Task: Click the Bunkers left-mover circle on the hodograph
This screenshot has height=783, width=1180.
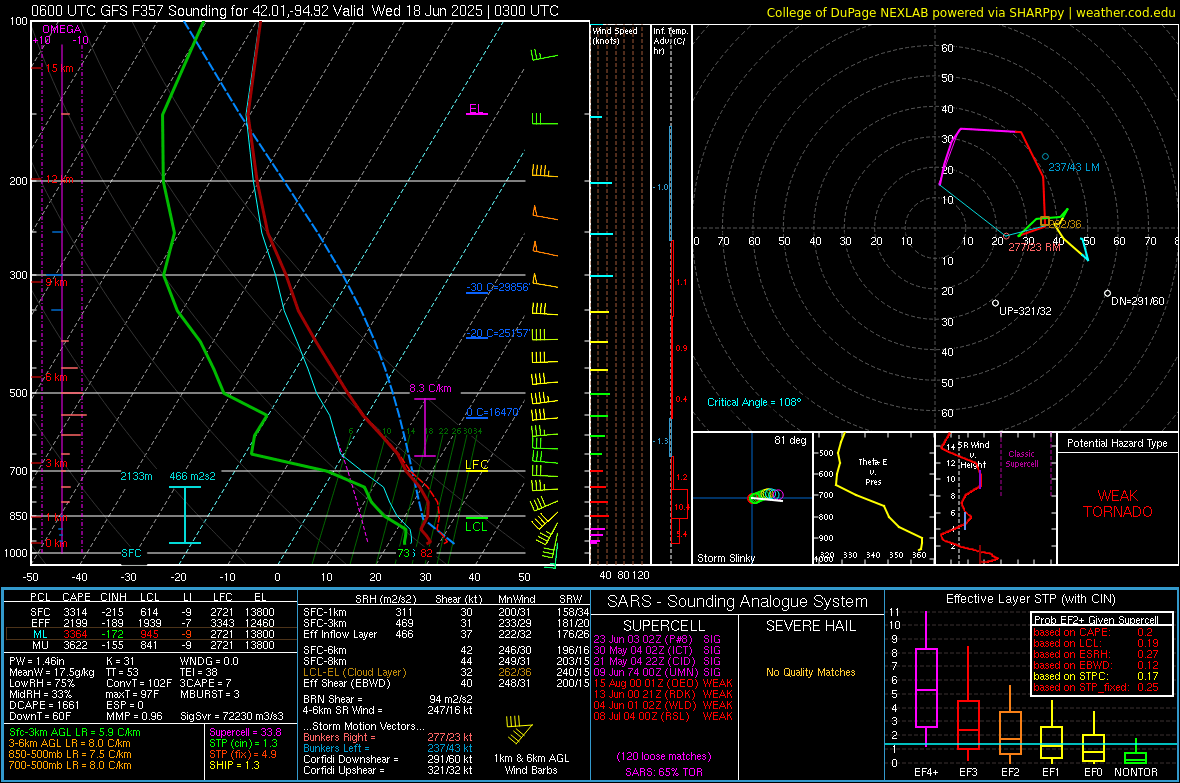Action: click(x=1045, y=157)
